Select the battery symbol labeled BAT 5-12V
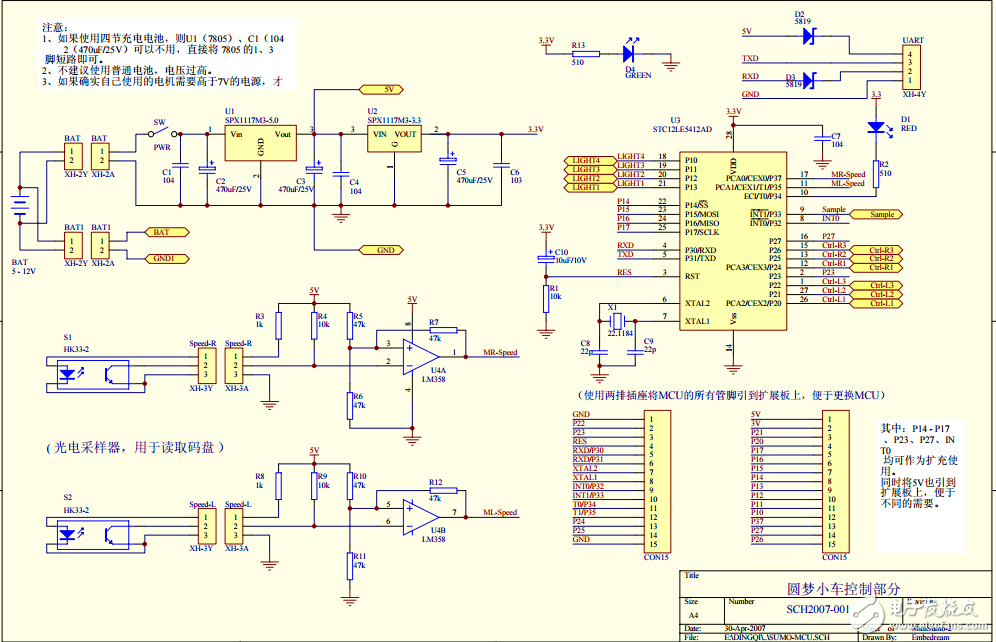Image resolution: width=996 pixels, height=642 pixels. click(19, 207)
